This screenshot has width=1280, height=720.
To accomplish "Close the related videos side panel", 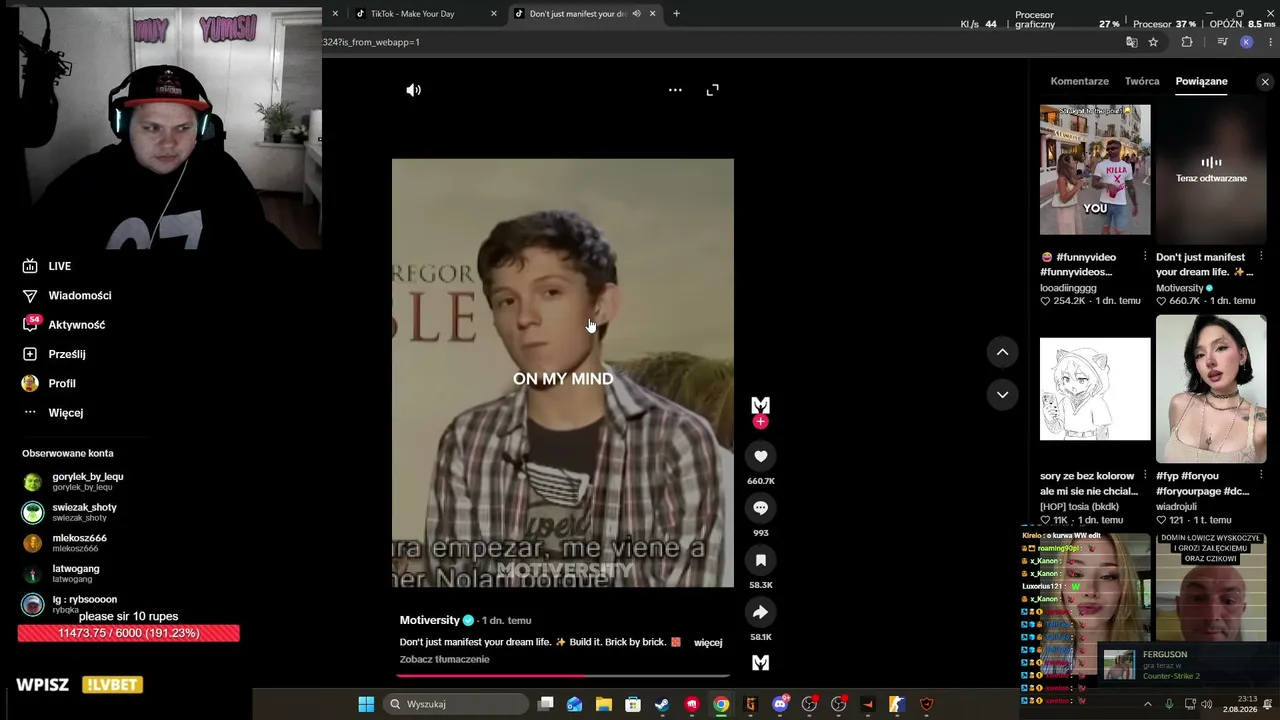I will click(1265, 82).
